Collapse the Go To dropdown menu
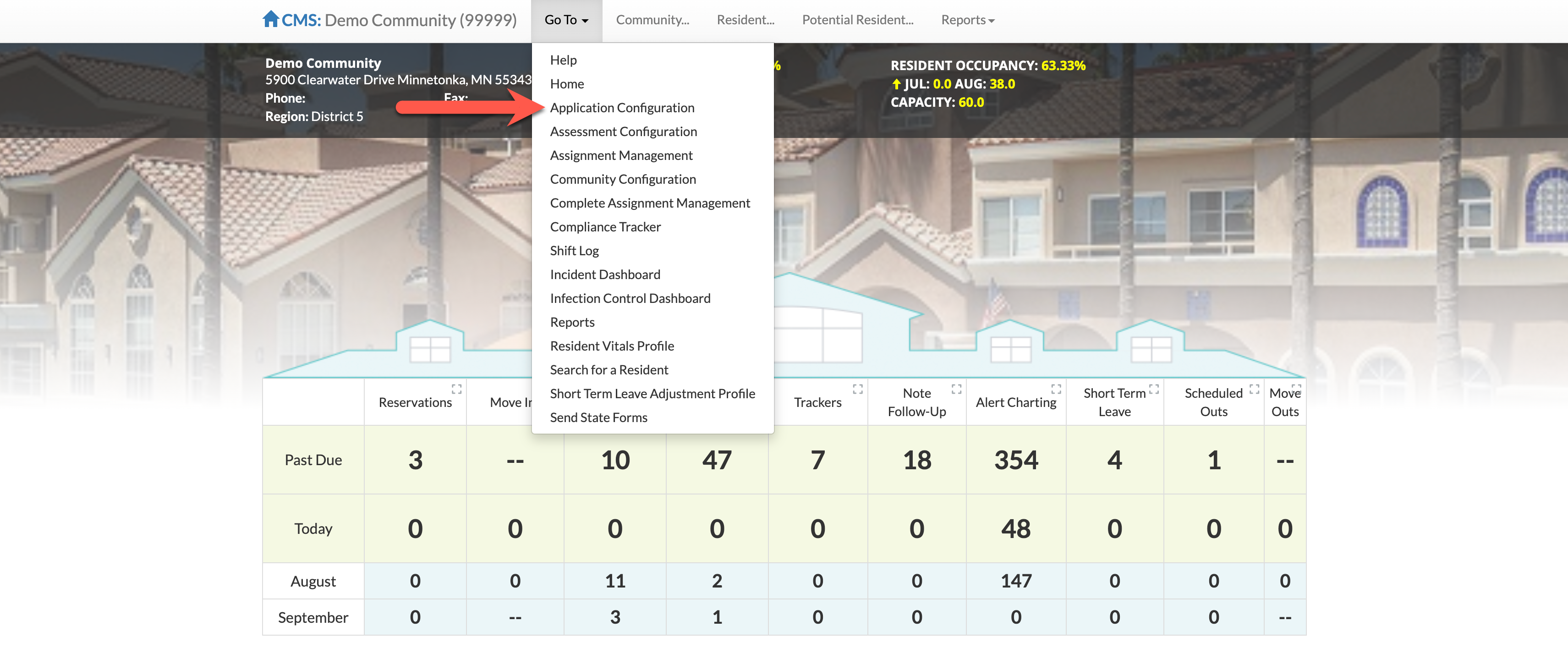Image resolution: width=1568 pixels, height=648 pixels. click(x=565, y=20)
